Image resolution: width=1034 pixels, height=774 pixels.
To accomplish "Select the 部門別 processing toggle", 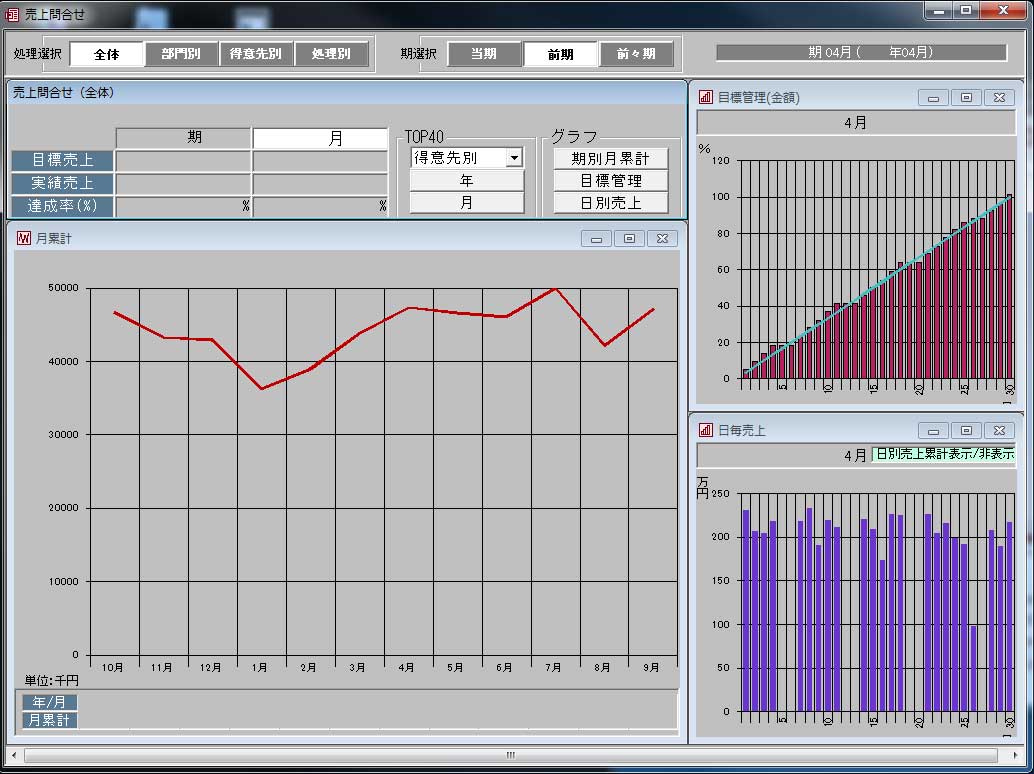I will coord(181,54).
